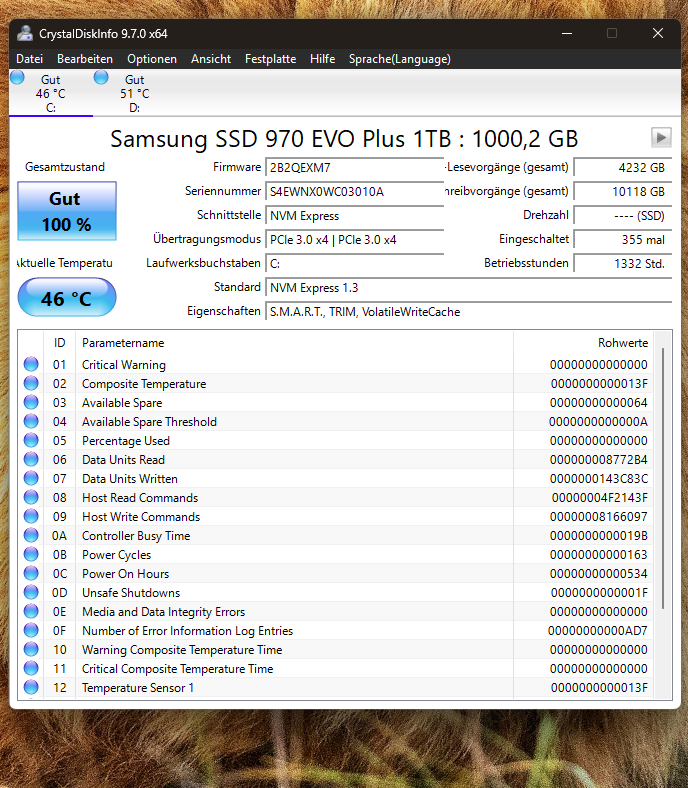The width and height of the screenshot is (688, 788).
Task: Select the Power On Hours parameter name
Action: click(x=125, y=573)
